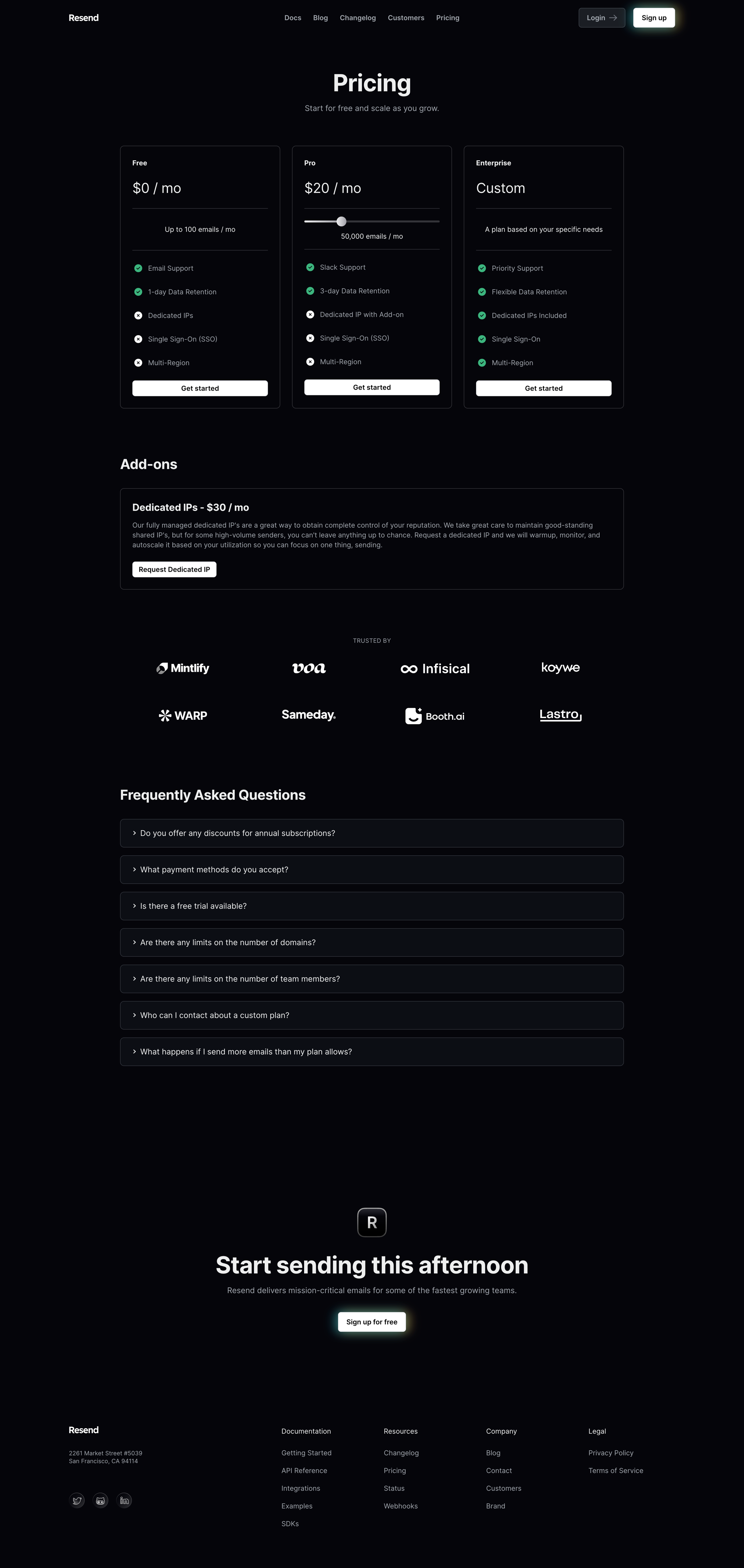This screenshot has width=744, height=1568.
Task: Click Get started on the Enterprise plan
Action: point(543,388)
